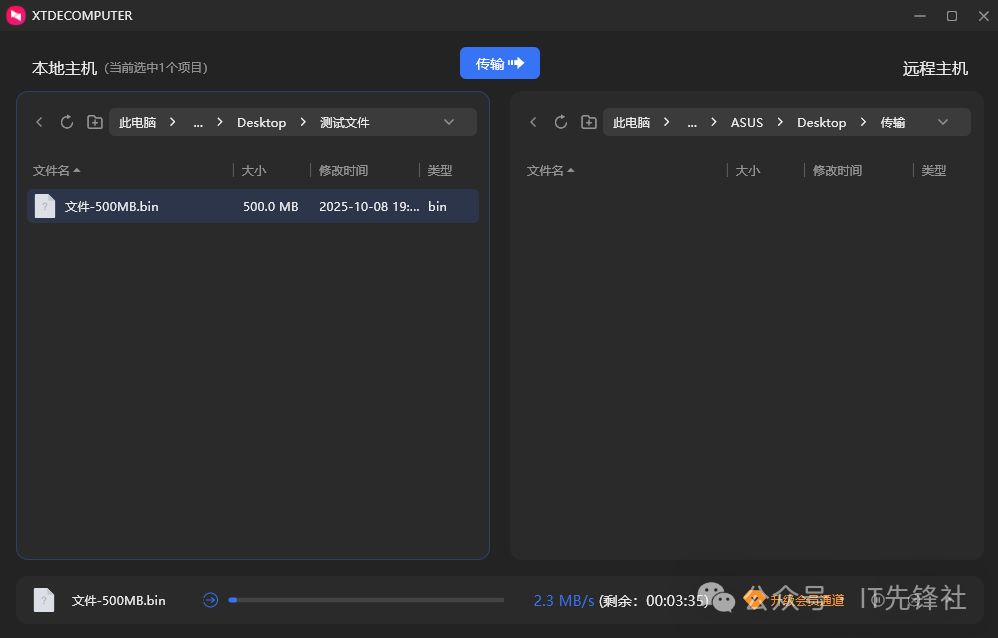Sort remote files by 修改时间 column
998x638 pixels.
click(x=837, y=171)
